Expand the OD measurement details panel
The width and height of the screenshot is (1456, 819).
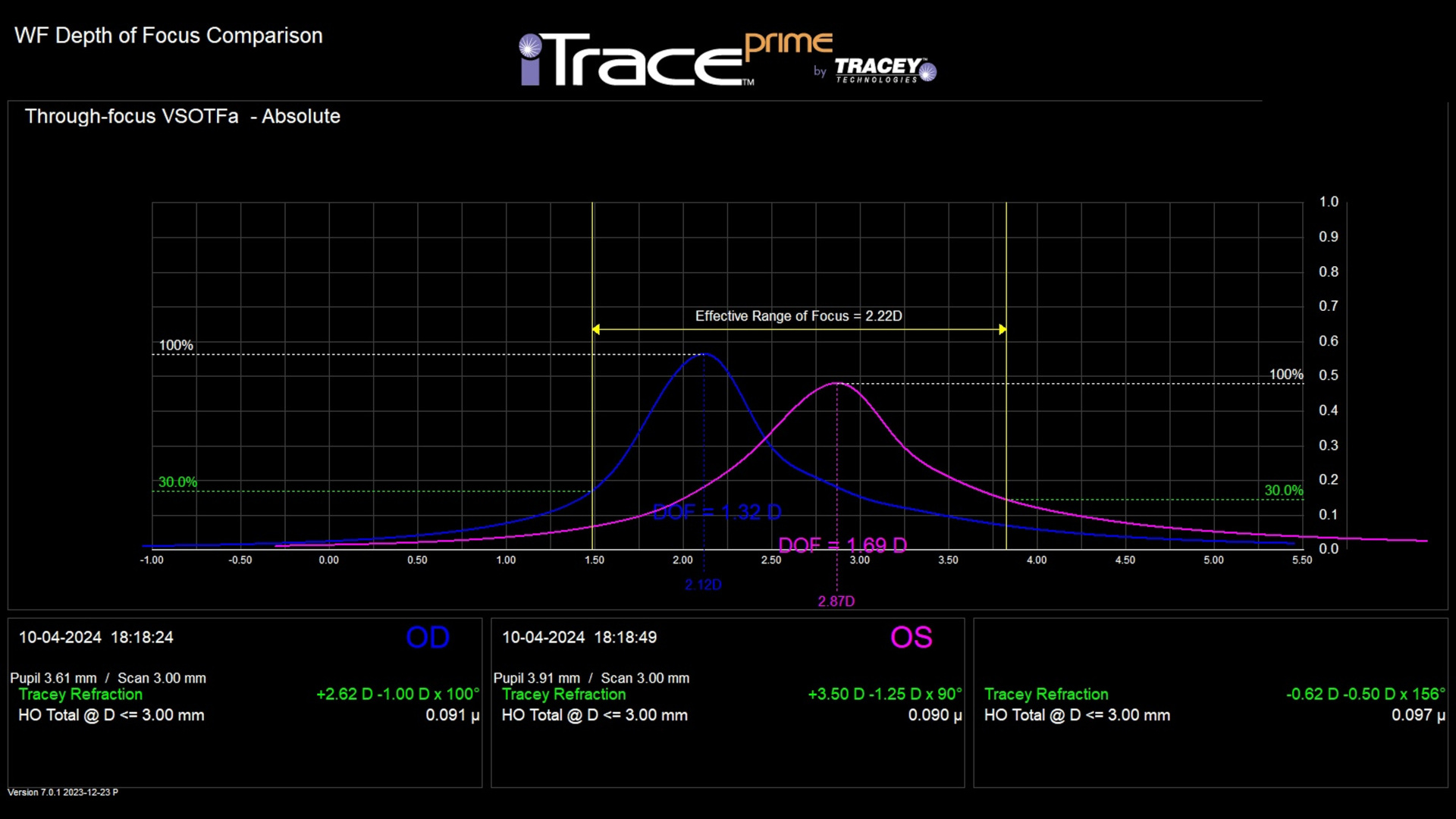point(243,705)
